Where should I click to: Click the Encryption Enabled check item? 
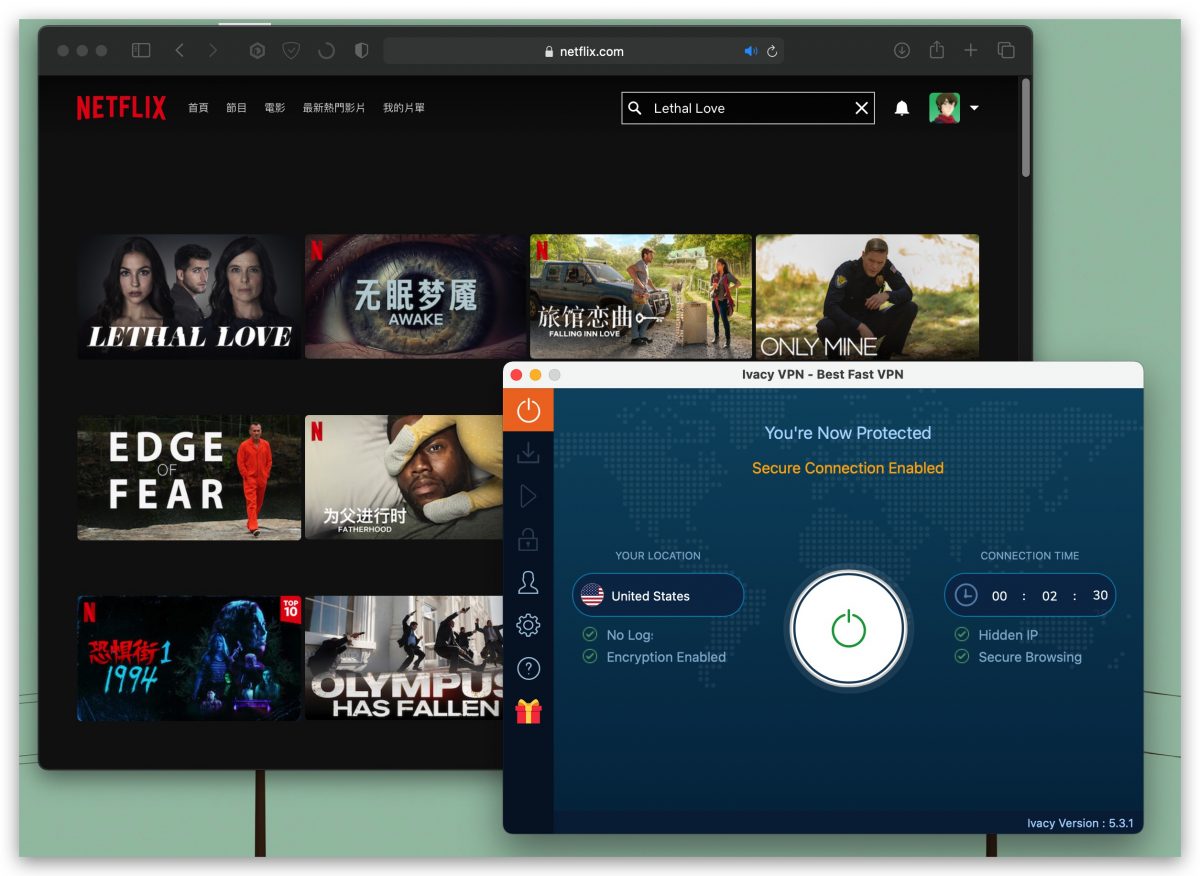pos(654,657)
